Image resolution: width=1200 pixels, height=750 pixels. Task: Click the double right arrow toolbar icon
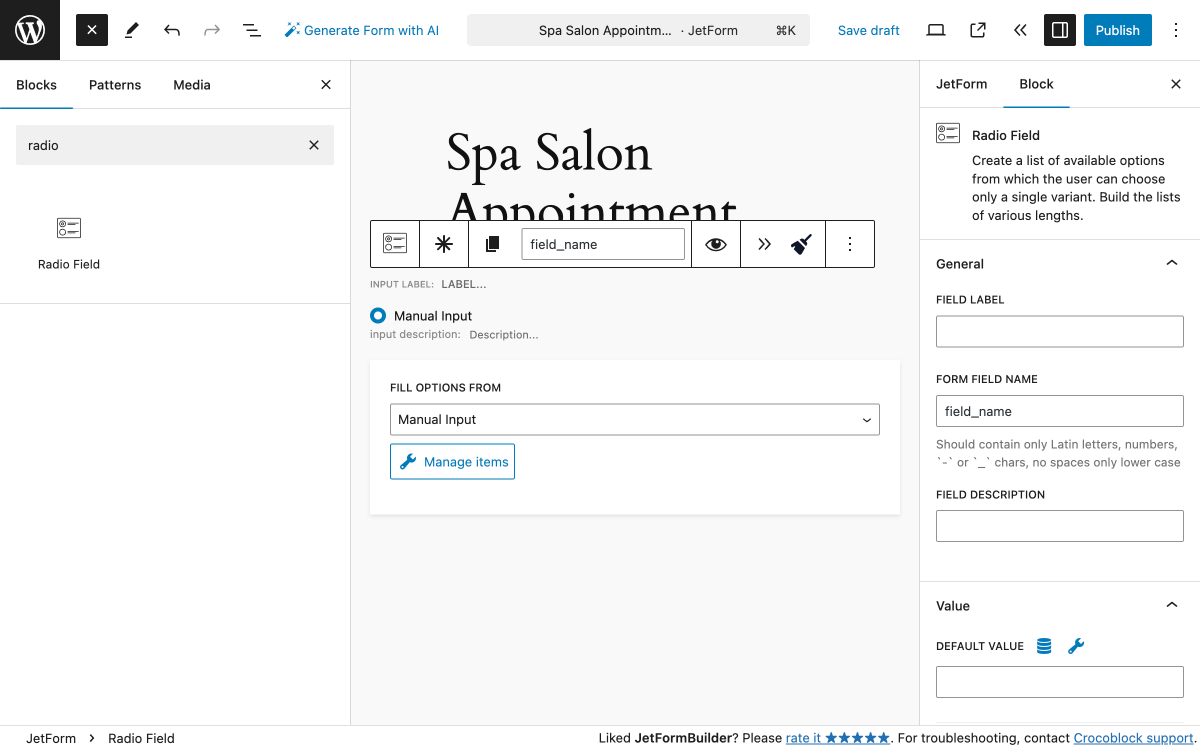coord(764,244)
